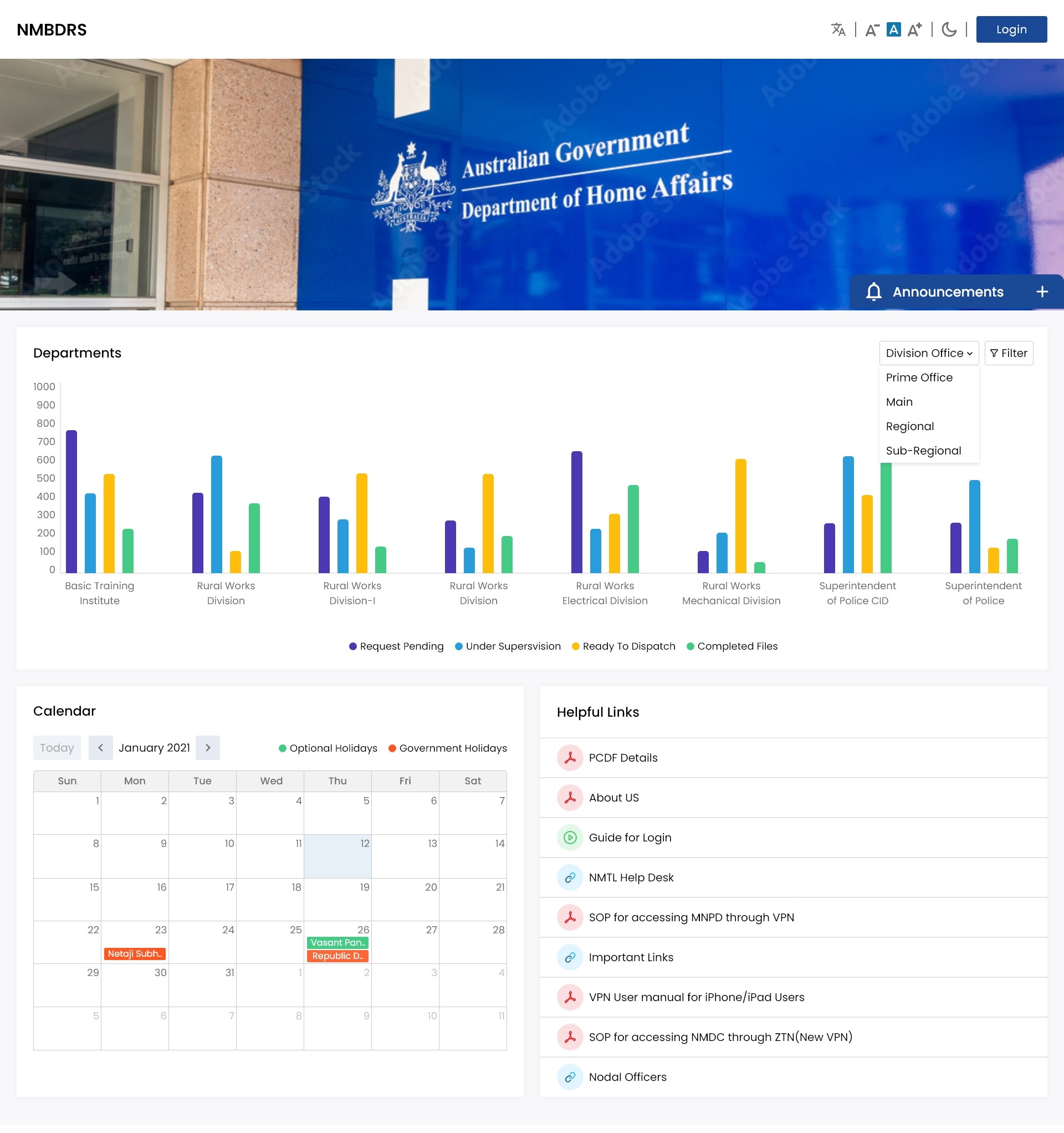Viewport: 1064px width, 1133px height.
Task: Click the Guide for Login play icon
Action: point(569,838)
